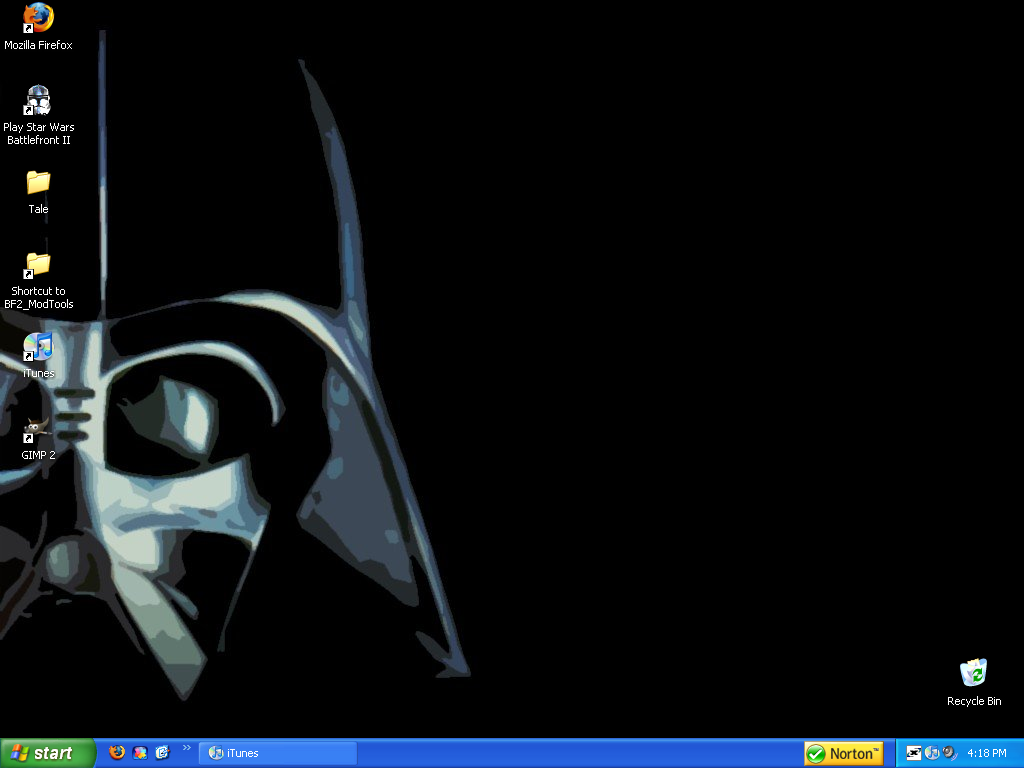This screenshot has height=768, width=1024.
Task: Open the Start menu
Action: (47, 753)
